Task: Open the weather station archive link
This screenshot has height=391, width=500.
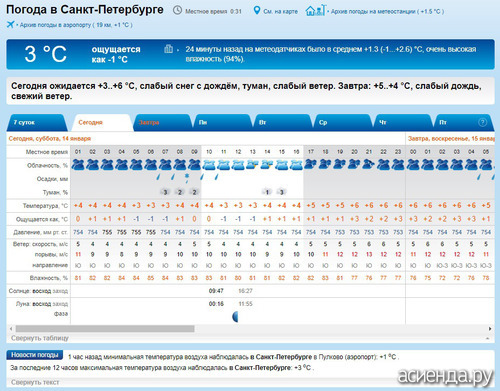Action: coord(387,11)
